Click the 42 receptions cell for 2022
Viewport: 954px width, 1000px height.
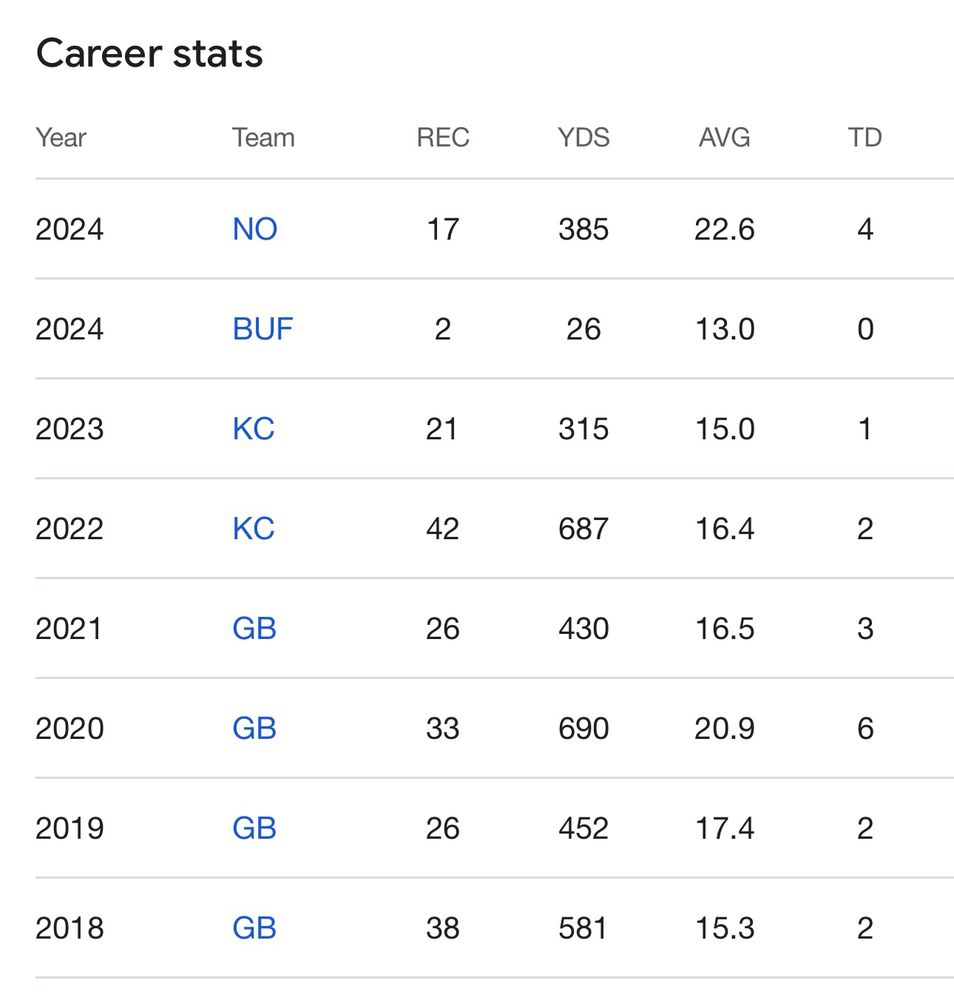(x=443, y=529)
